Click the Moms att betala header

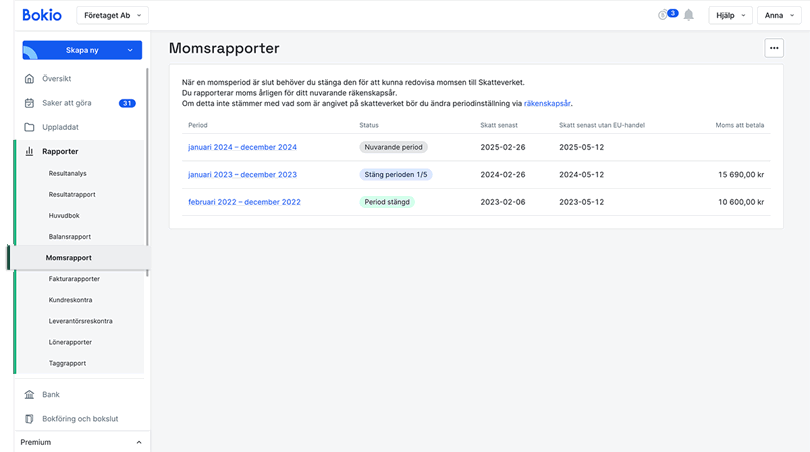coord(740,125)
